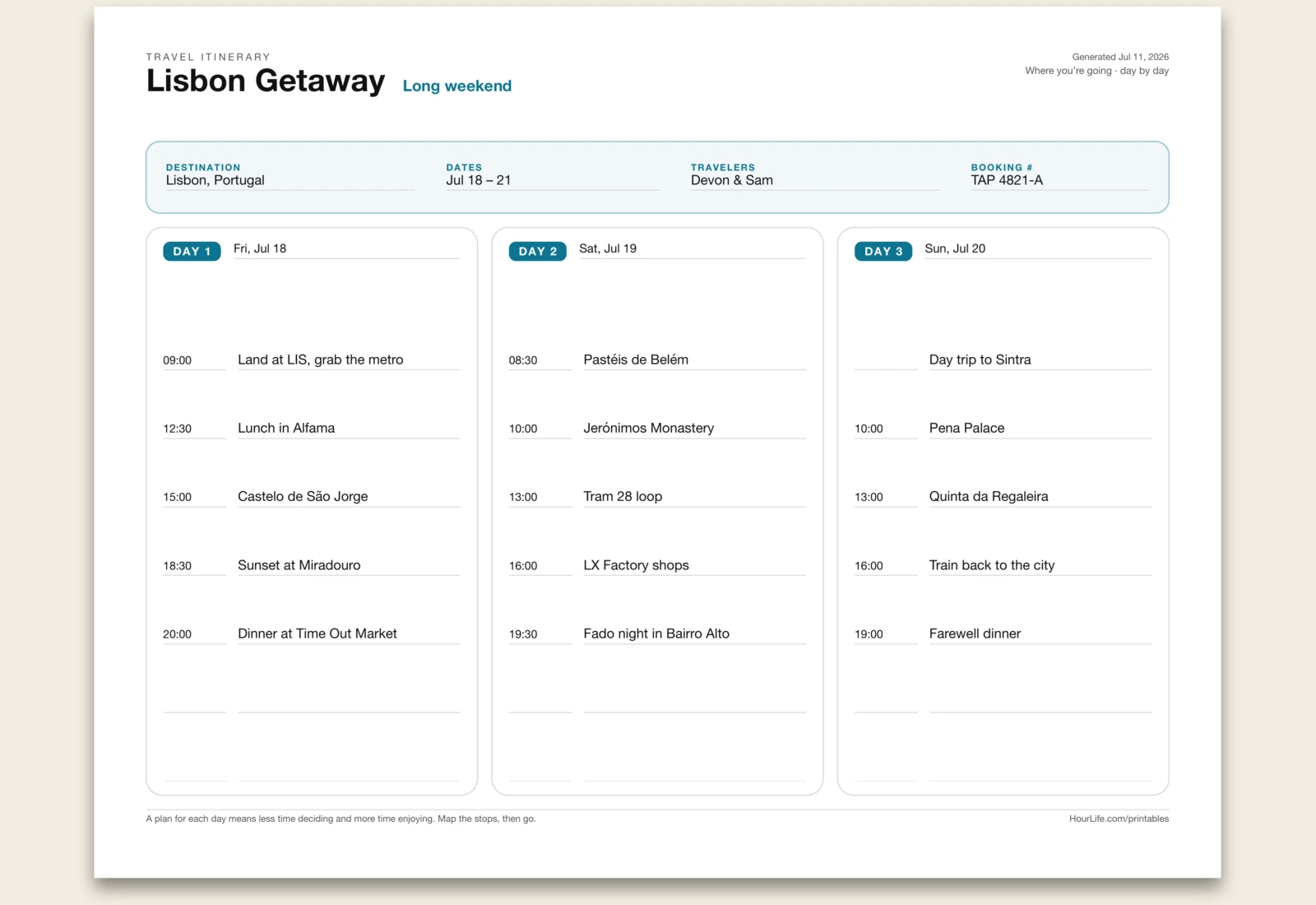Click 'Train back to the city' entry
Viewport: 1316px width, 905px height.
click(992, 565)
